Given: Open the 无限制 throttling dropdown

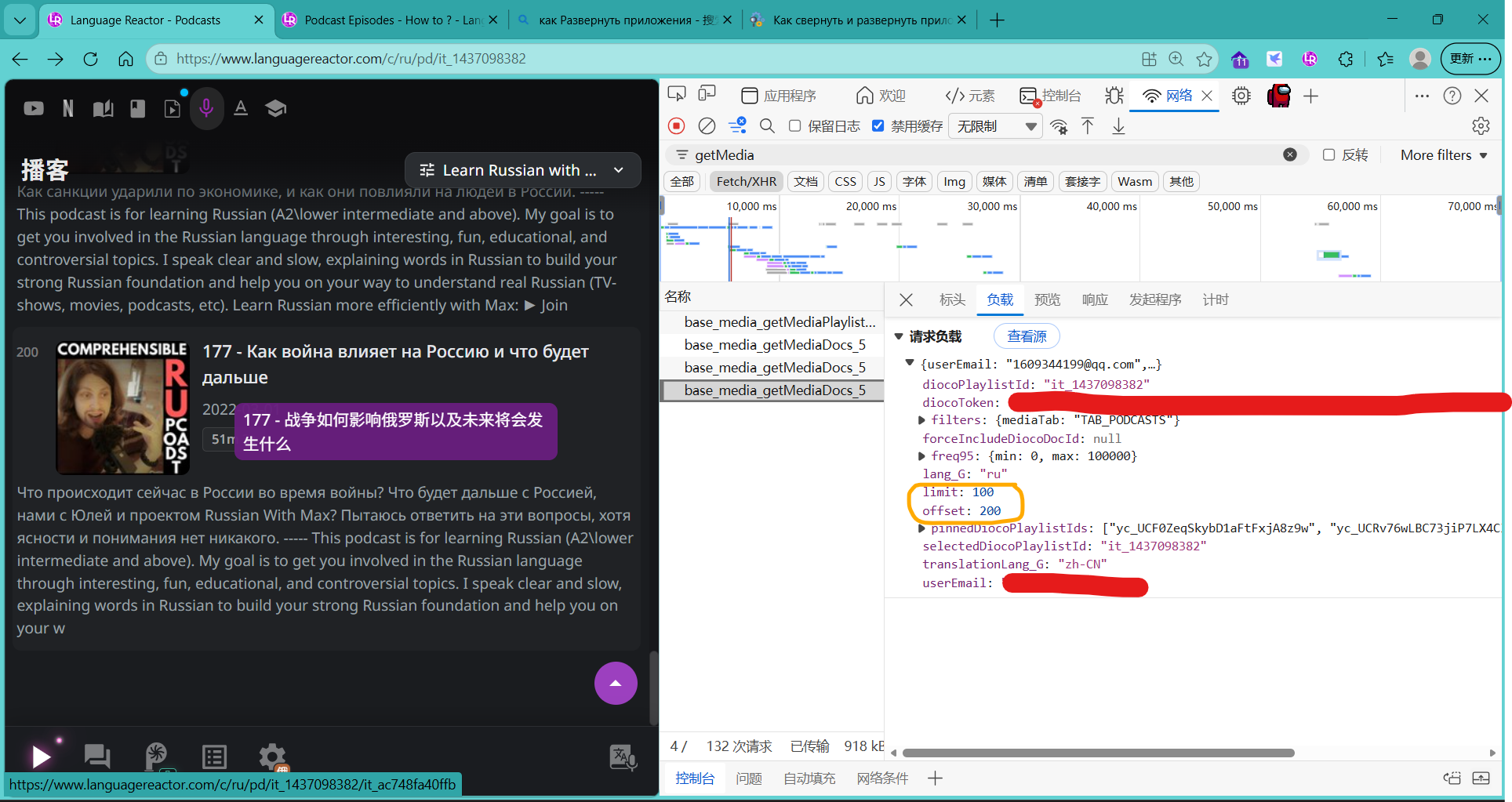Looking at the screenshot, I should click(996, 126).
